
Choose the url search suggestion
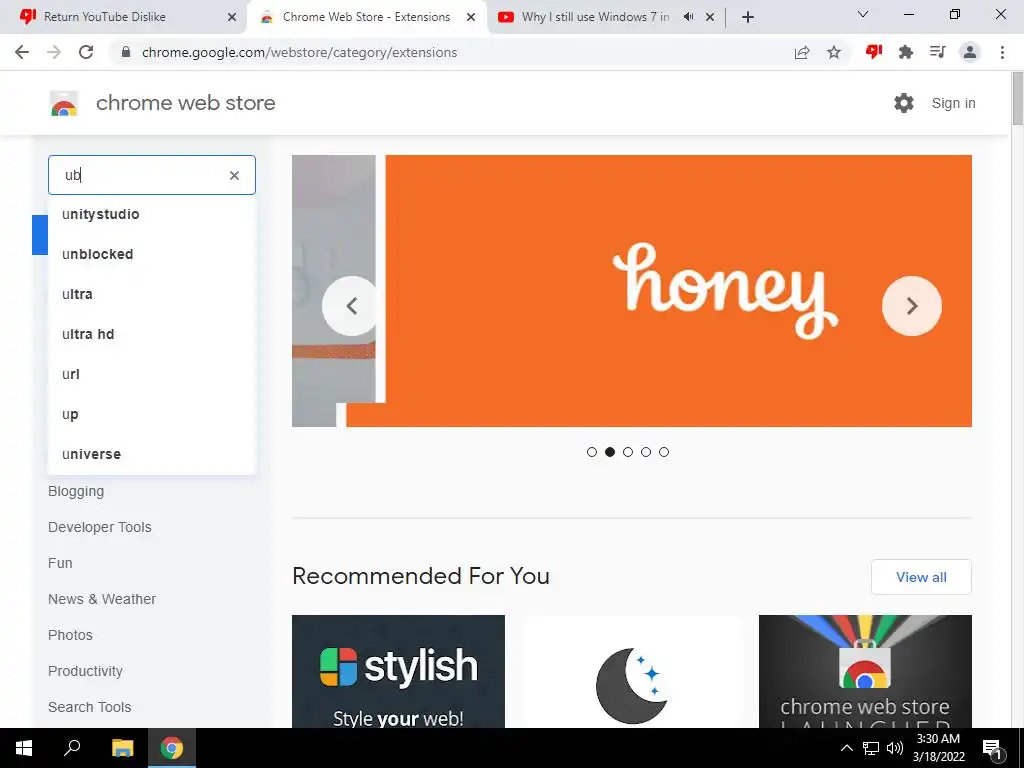[152, 374]
